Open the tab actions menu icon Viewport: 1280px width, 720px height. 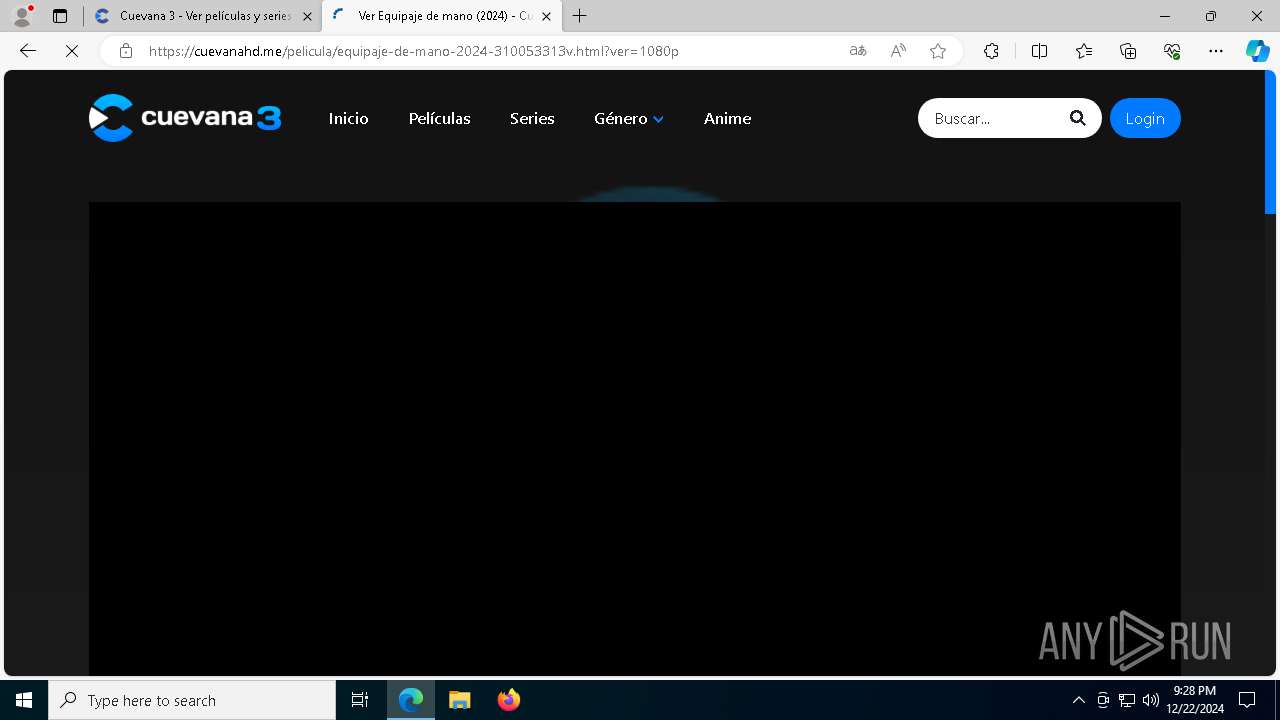pos(60,16)
